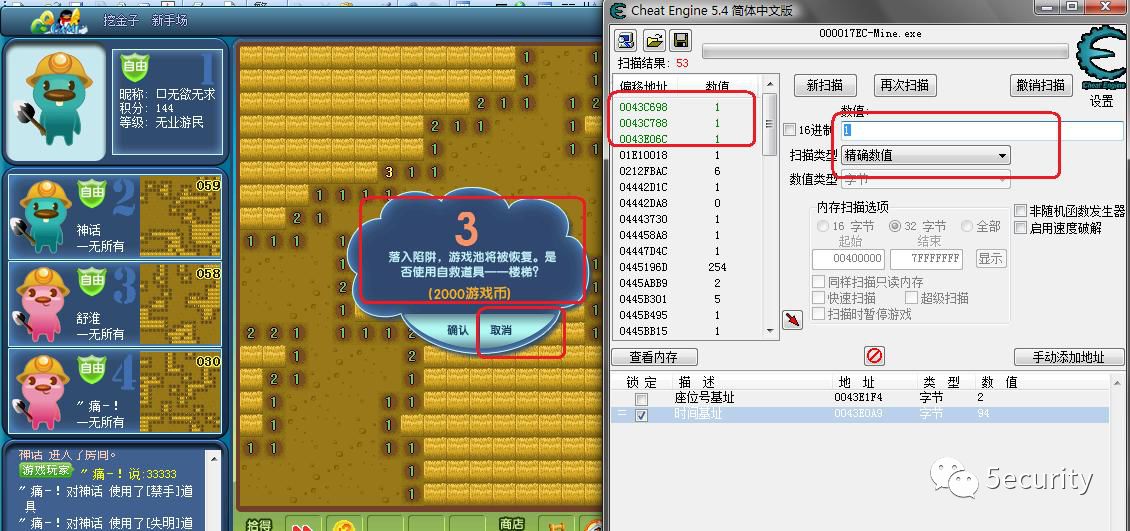The image size is (1130, 531).
Task: Click the avatar of player 神话
Action: (x=42, y=215)
